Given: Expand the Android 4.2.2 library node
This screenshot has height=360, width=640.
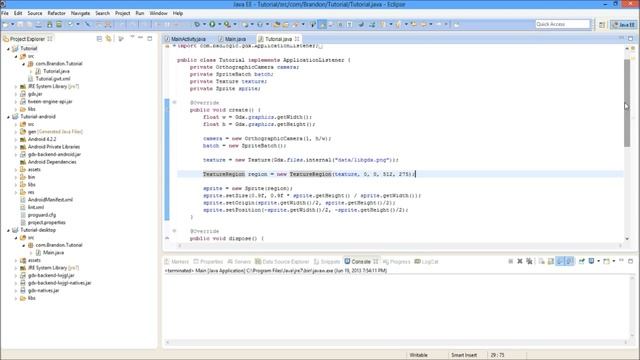Looking at the screenshot, I should (16, 140).
